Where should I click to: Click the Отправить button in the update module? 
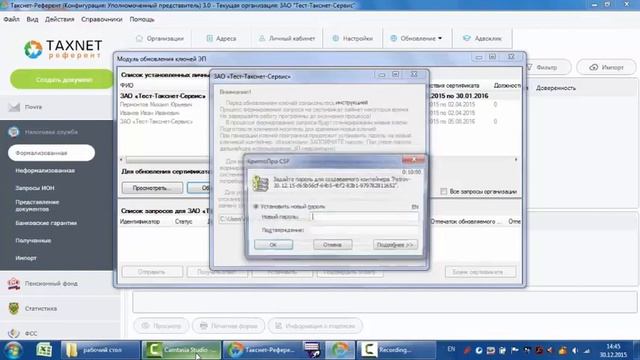(x=152, y=272)
